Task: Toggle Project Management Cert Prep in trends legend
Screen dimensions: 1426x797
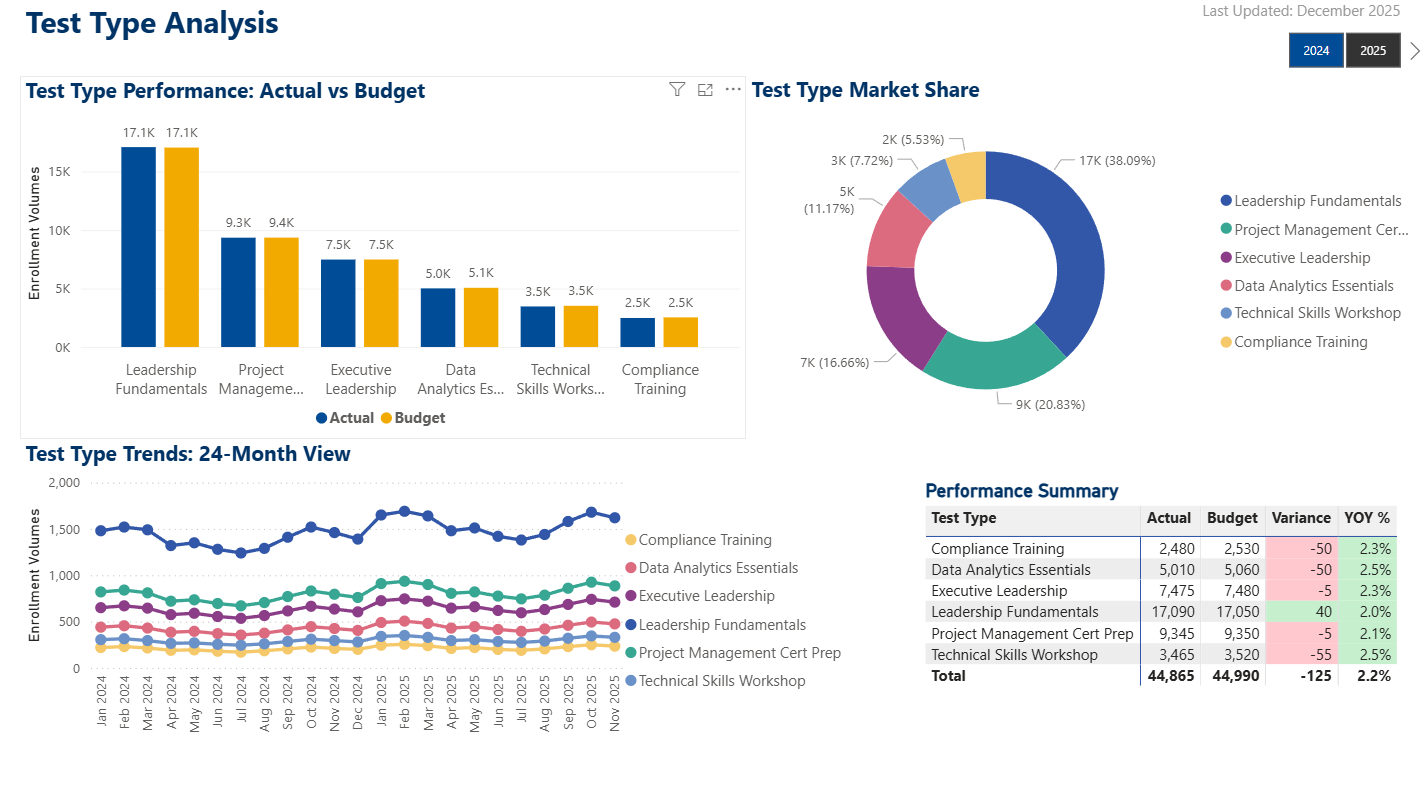Action: tap(741, 652)
